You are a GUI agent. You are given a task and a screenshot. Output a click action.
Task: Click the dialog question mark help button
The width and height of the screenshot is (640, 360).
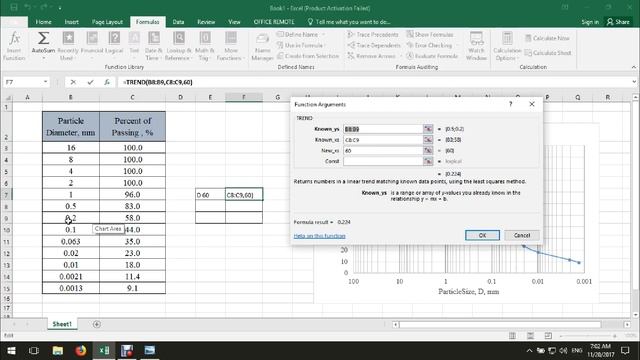click(x=510, y=104)
